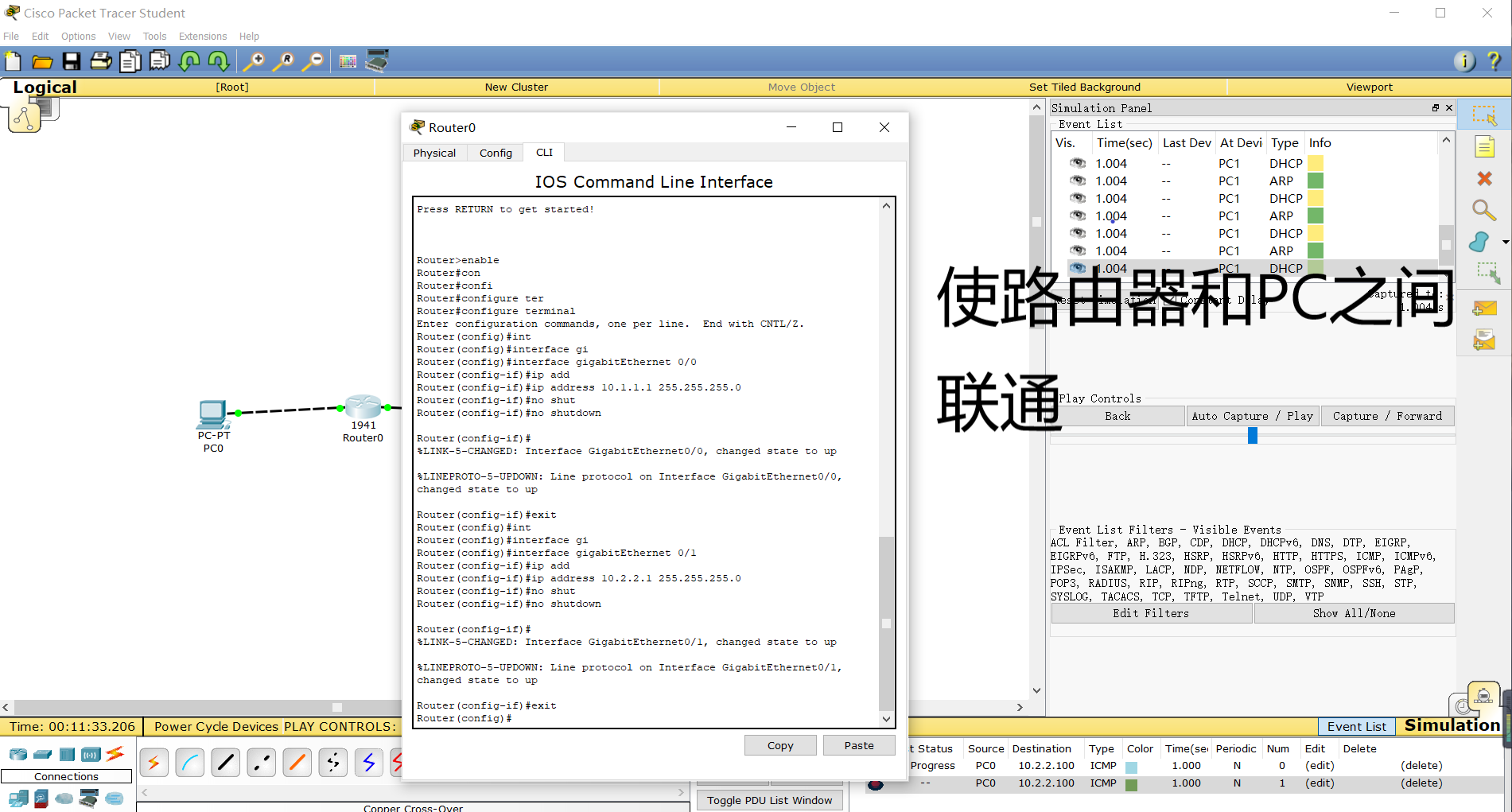This screenshot has width=1512, height=812.
Task: Open the Options menu
Action: (x=78, y=36)
